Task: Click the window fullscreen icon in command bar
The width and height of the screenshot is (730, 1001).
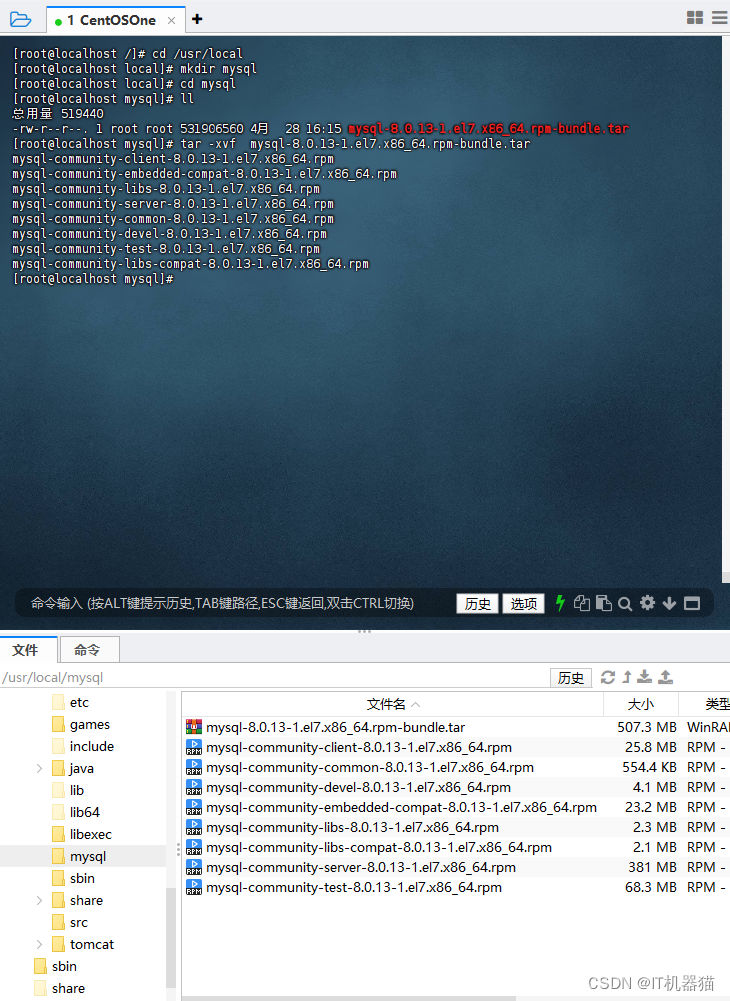Action: pos(692,603)
